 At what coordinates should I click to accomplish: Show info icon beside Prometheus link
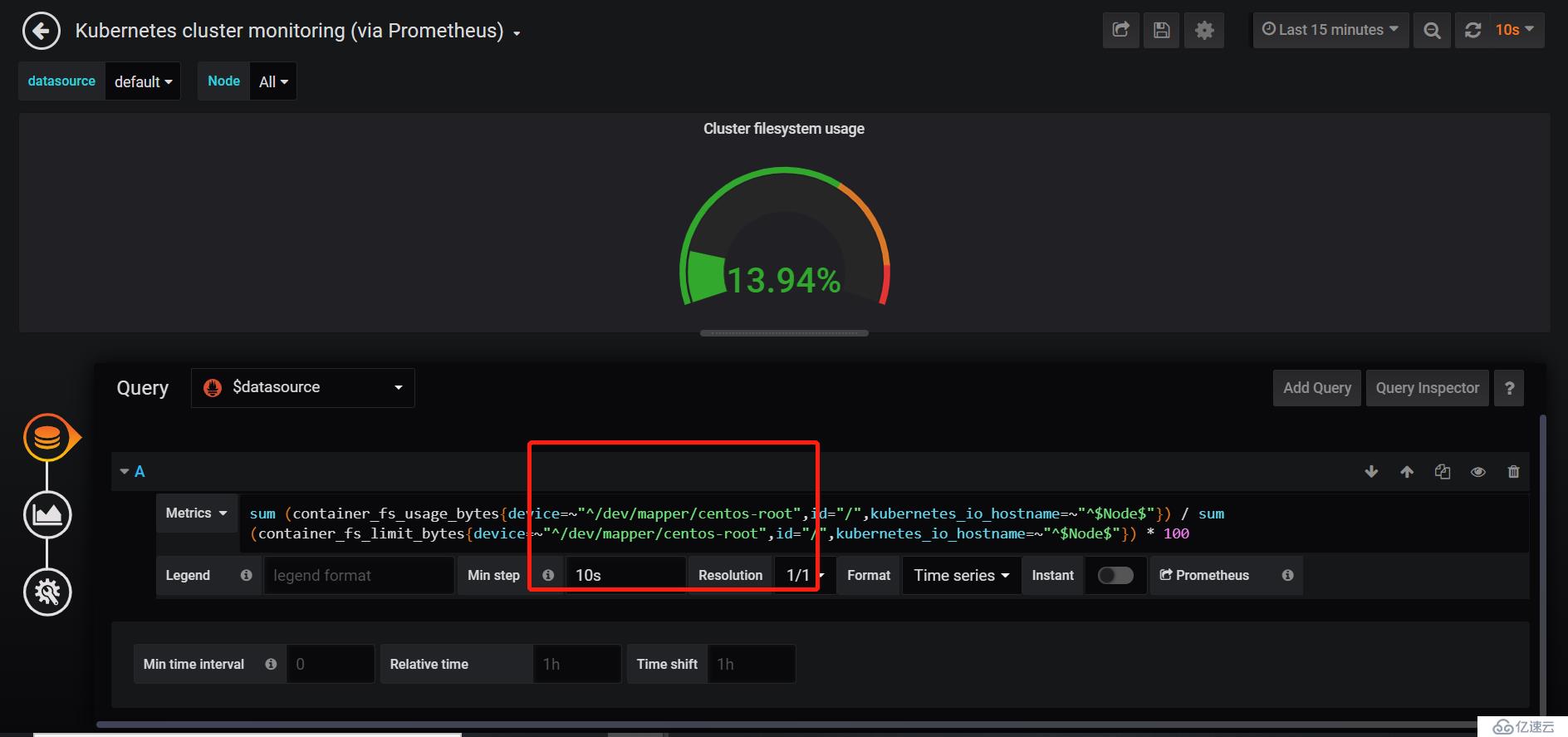pyautogui.click(x=1287, y=575)
